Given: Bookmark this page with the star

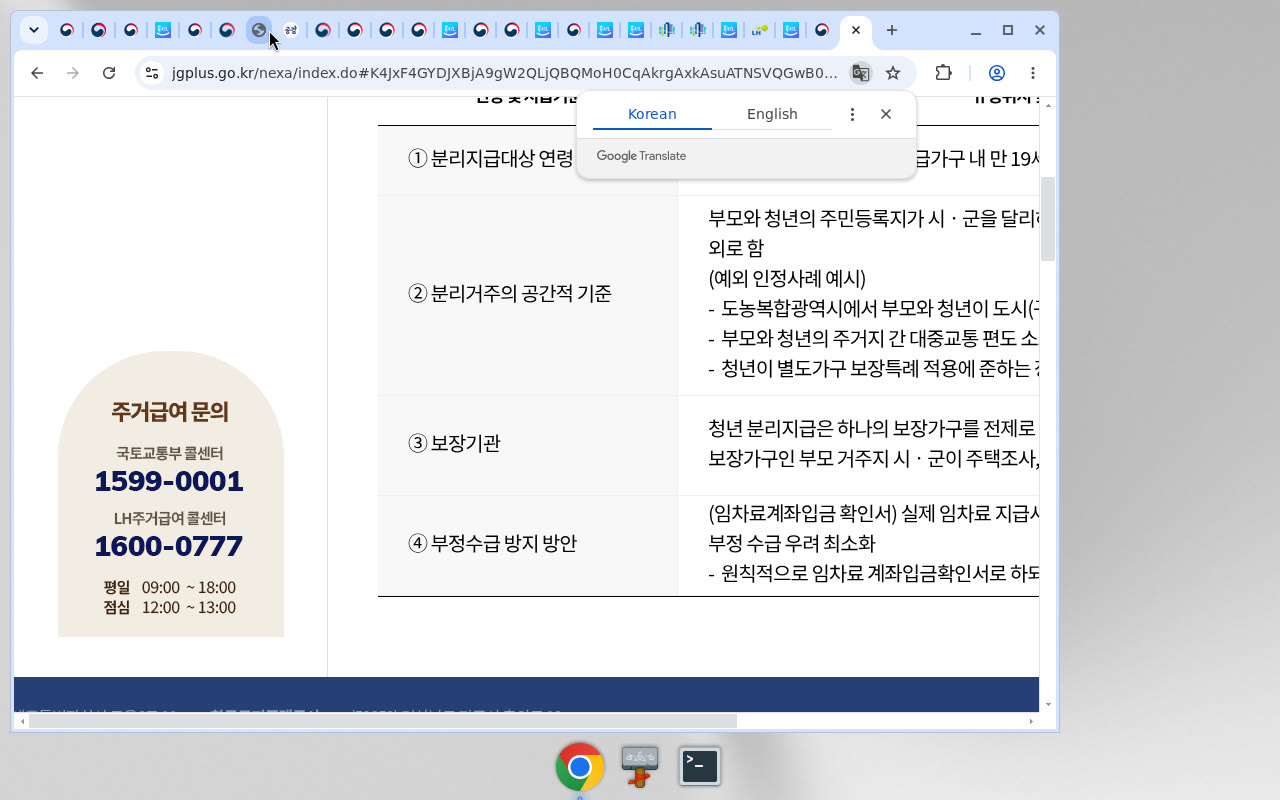Looking at the screenshot, I should [893, 73].
